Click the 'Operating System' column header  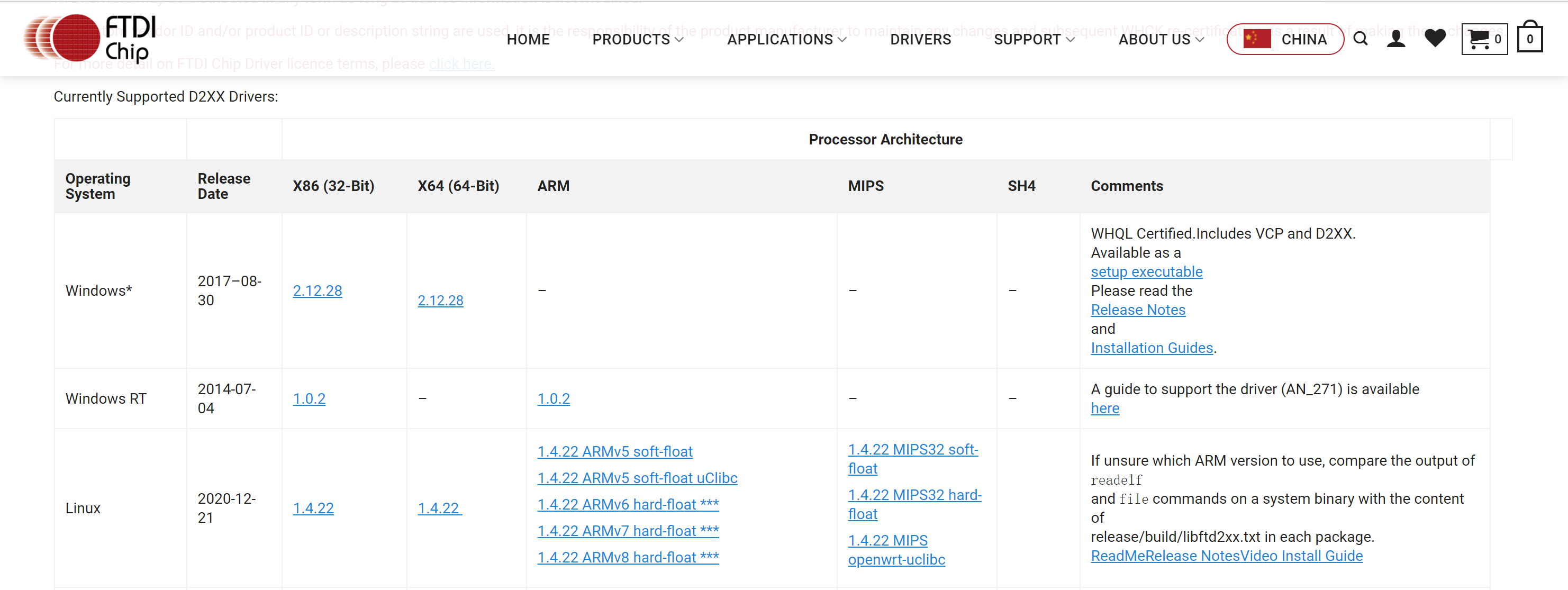pos(97,186)
